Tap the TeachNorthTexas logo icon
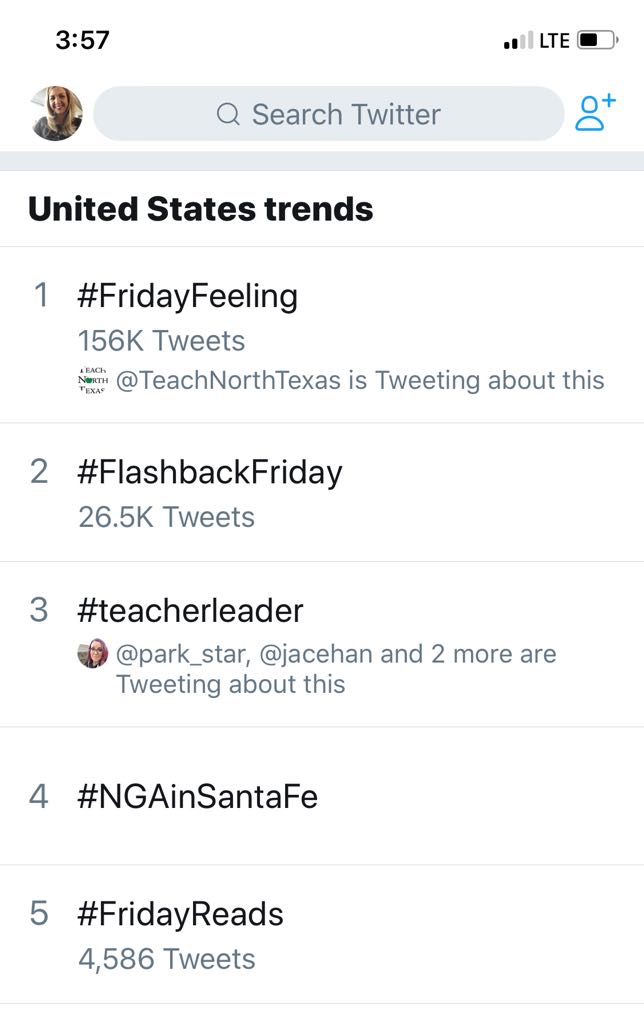This screenshot has width=644, height=1024. point(92,381)
